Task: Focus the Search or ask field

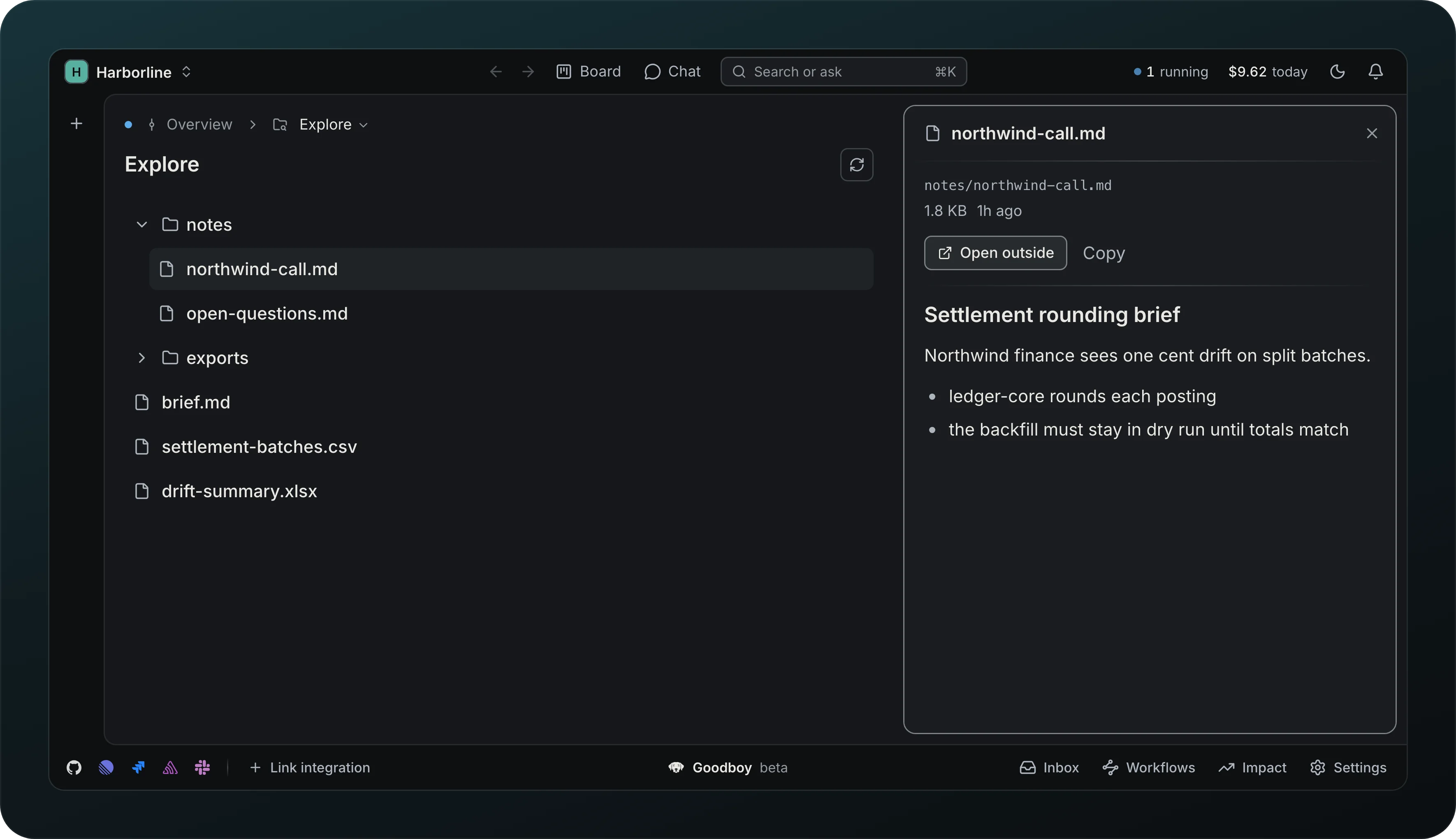Action: coord(844,72)
